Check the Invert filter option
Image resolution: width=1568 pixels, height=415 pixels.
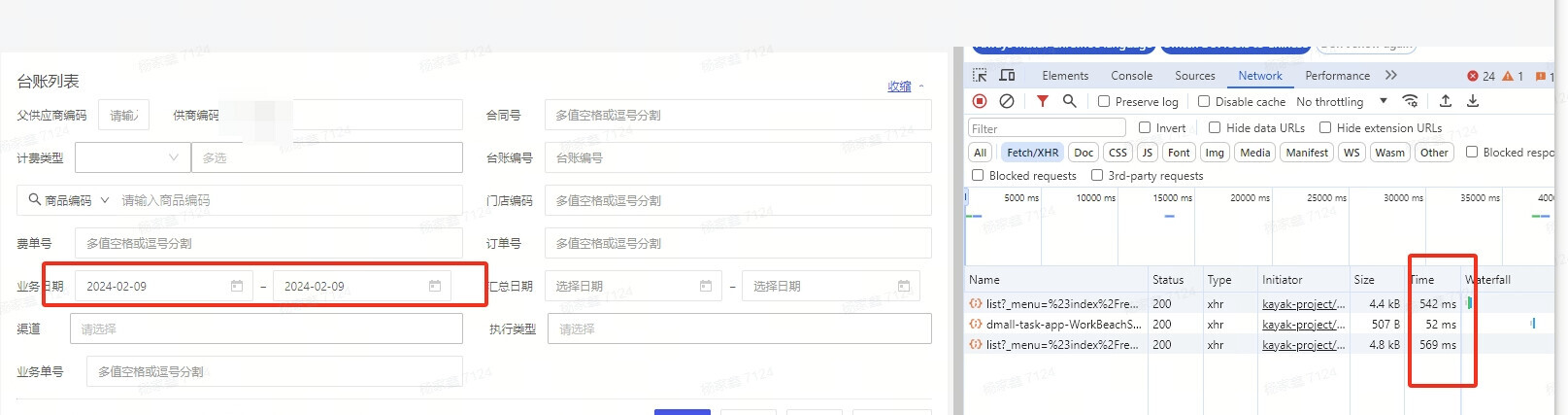(1145, 127)
